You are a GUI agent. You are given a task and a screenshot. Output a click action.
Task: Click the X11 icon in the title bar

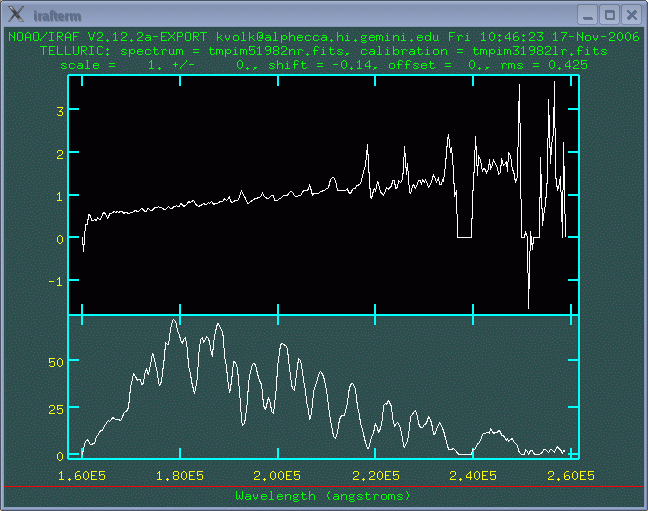pos(16,14)
